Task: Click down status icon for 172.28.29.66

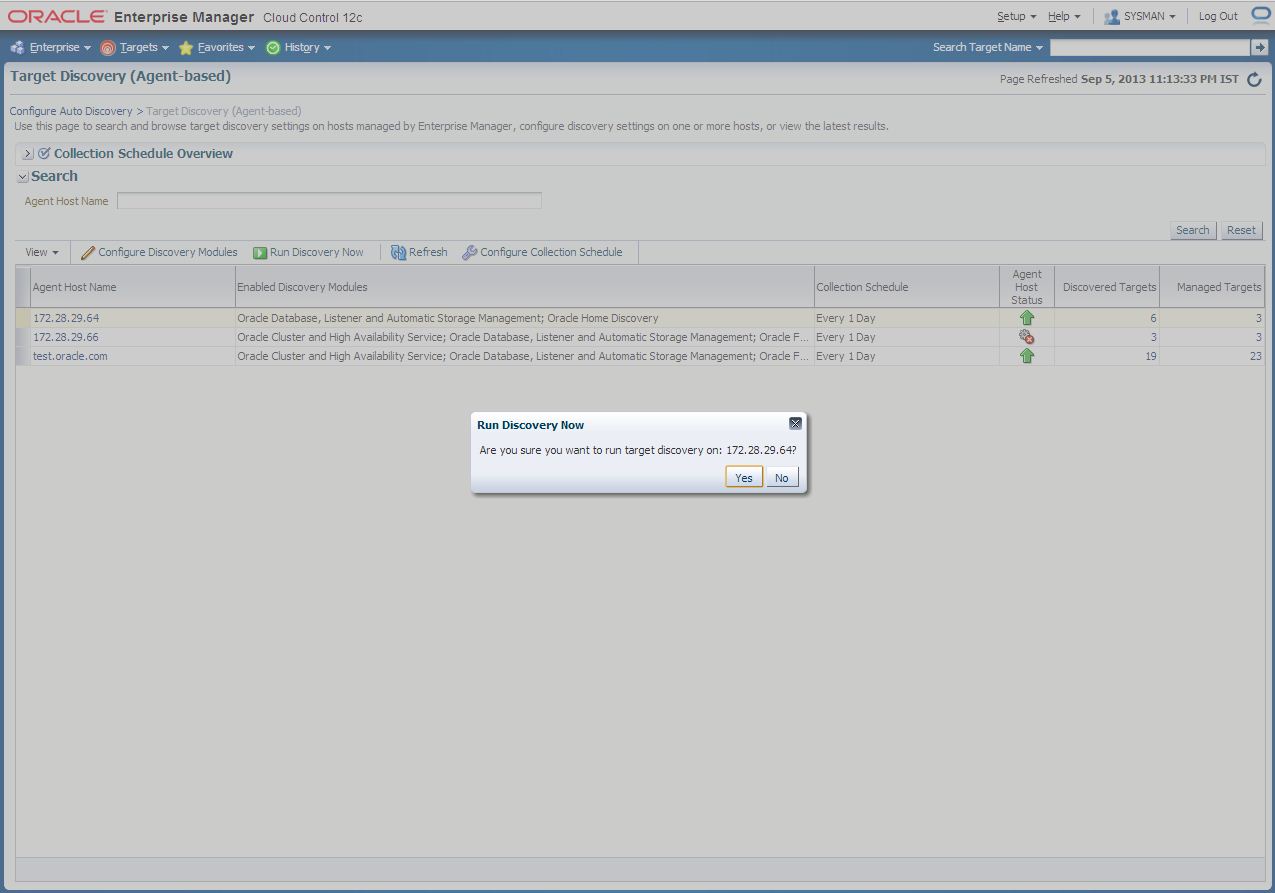Action: pyautogui.click(x=1027, y=337)
